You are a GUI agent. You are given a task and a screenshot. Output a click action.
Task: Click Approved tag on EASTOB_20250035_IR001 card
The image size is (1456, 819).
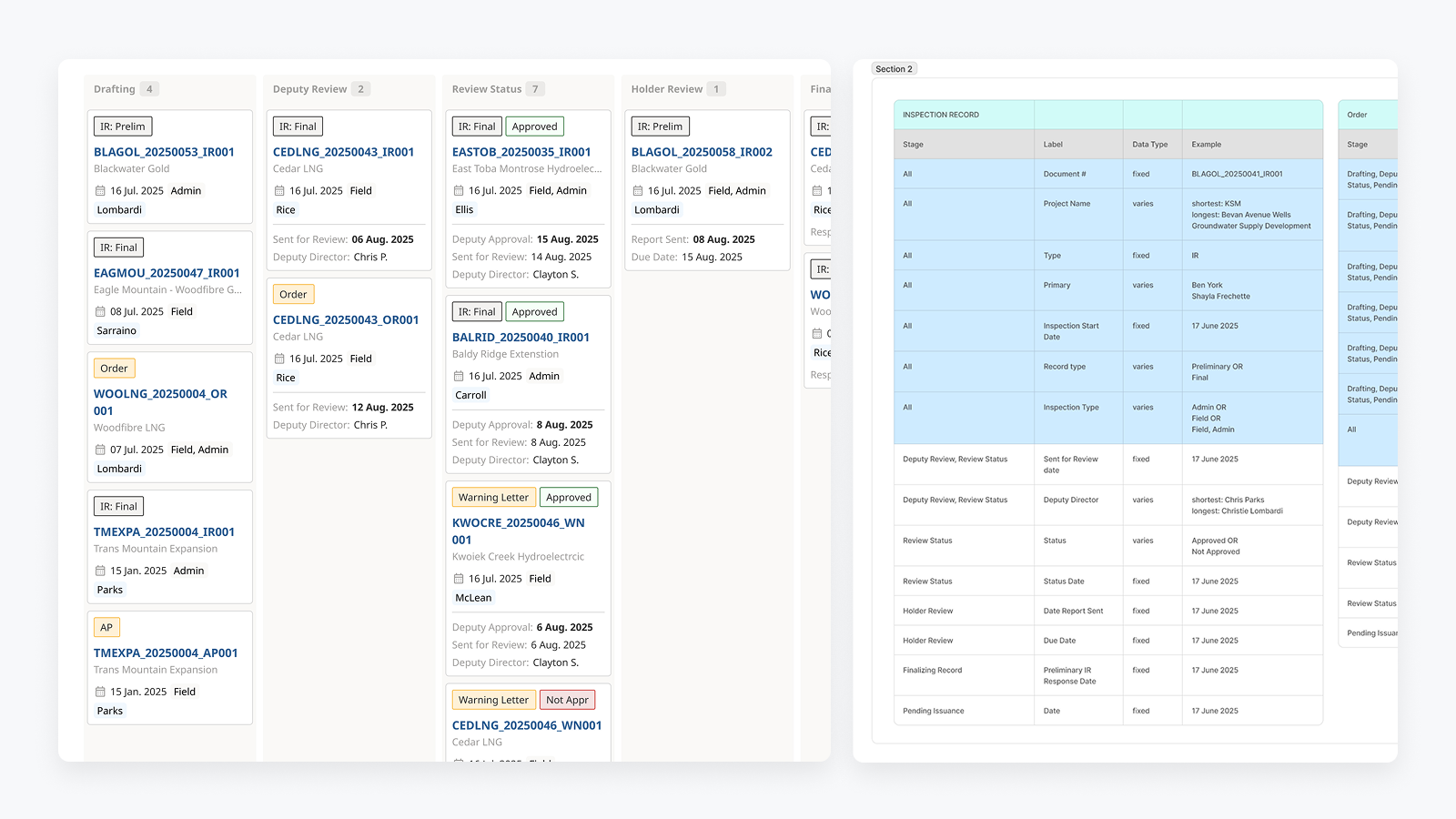click(x=534, y=126)
